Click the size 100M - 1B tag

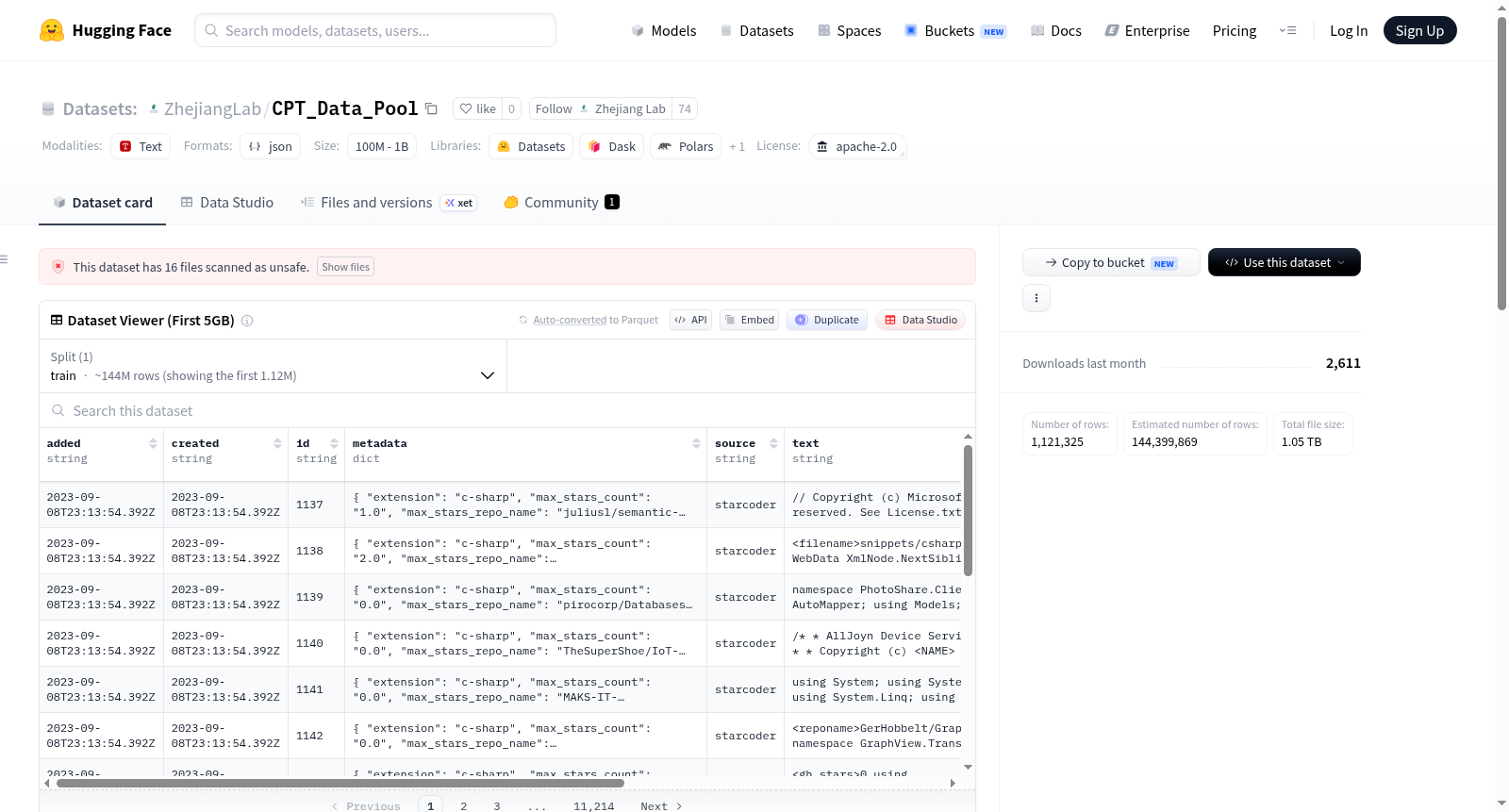[x=382, y=146]
